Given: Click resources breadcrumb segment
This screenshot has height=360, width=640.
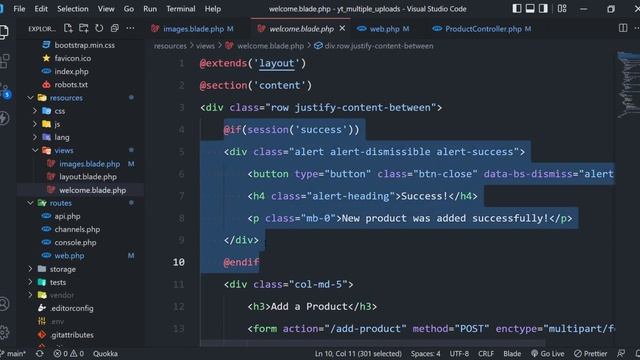Looking at the screenshot, I should [170, 46].
